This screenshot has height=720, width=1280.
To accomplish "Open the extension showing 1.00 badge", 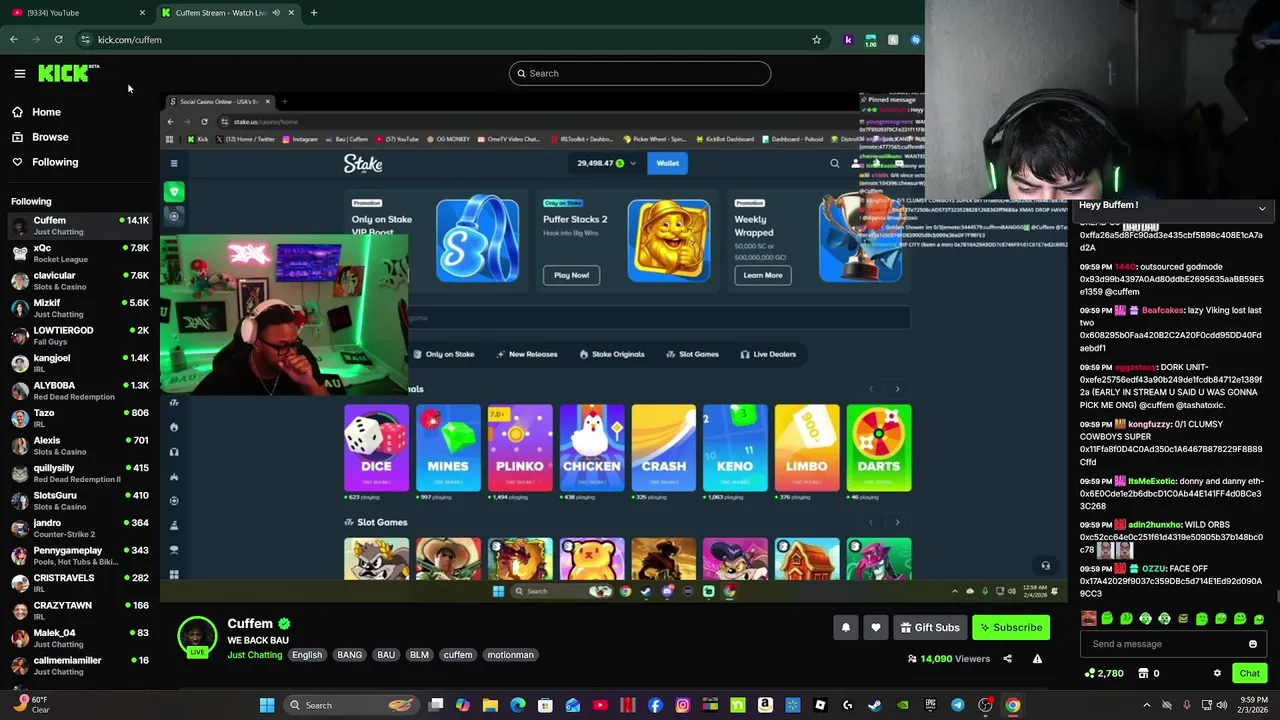I will tap(870, 40).
